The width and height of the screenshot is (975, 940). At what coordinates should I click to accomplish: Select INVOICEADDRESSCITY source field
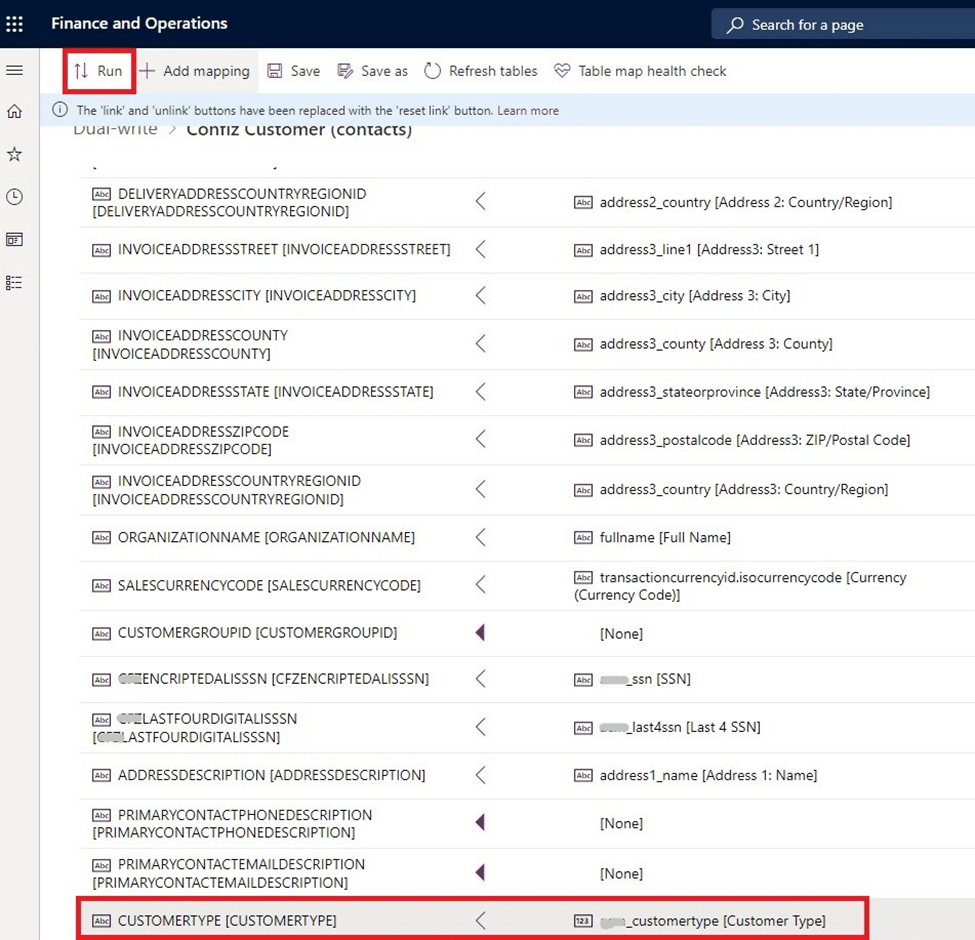click(x=254, y=296)
